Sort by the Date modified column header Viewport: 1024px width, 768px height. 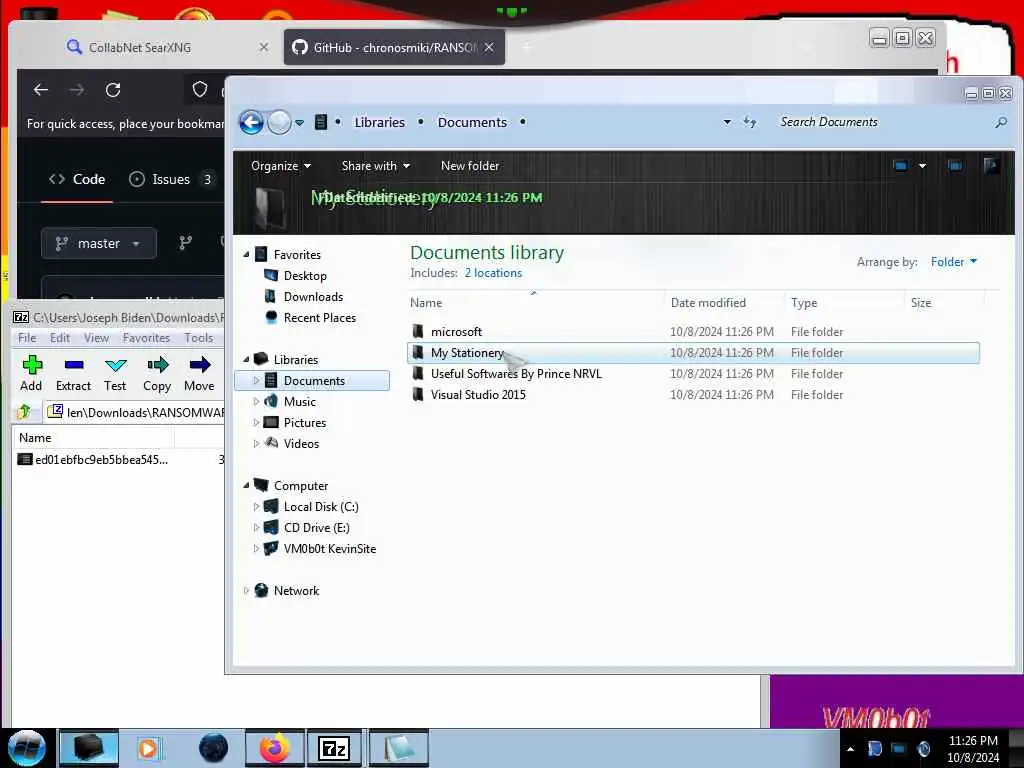tap(708, 303)
